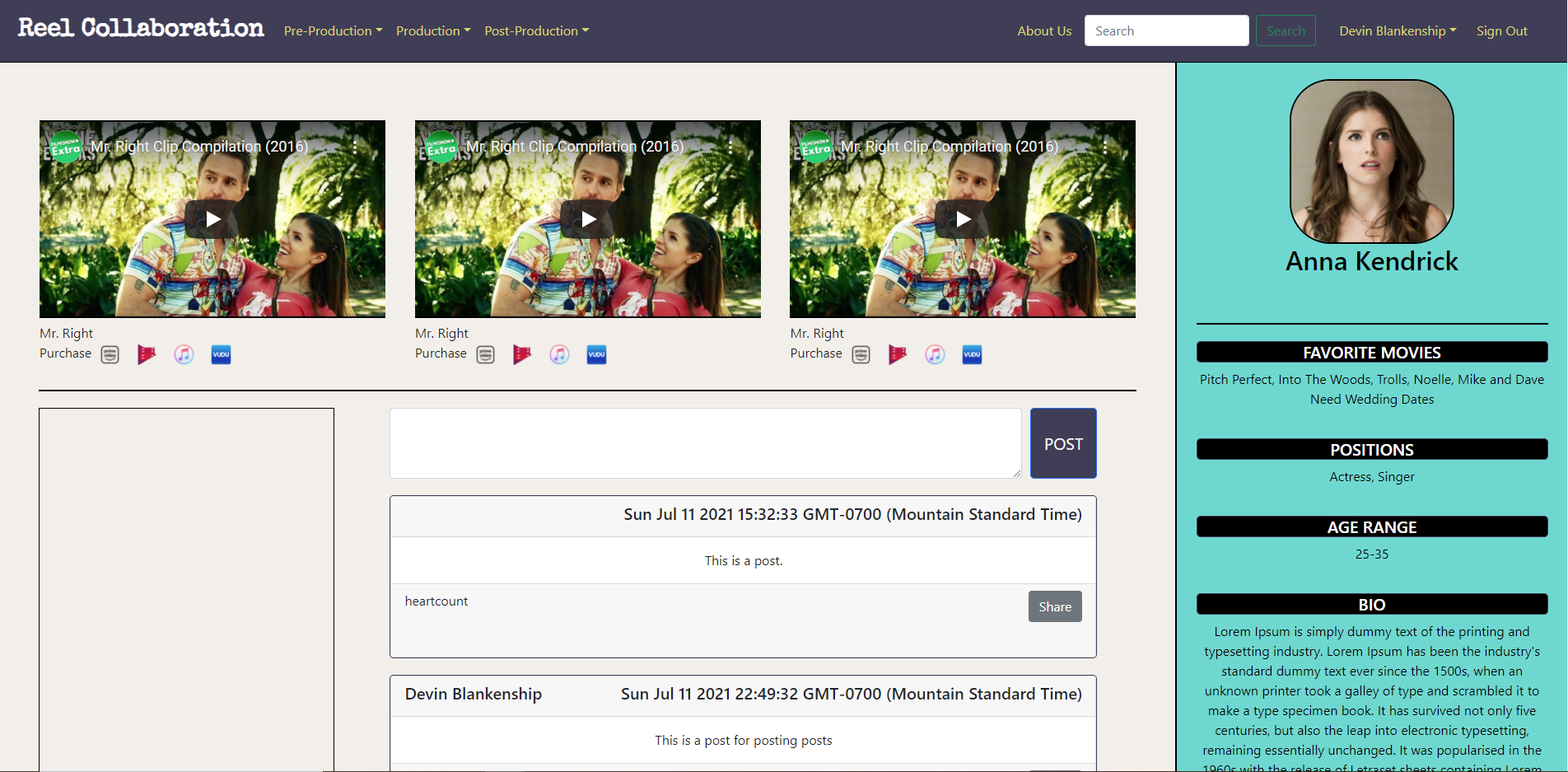This screenshot has width=1568, height=772.
Task: Open Google Play Movies icon under third video
Action: (x=898, y=354)
